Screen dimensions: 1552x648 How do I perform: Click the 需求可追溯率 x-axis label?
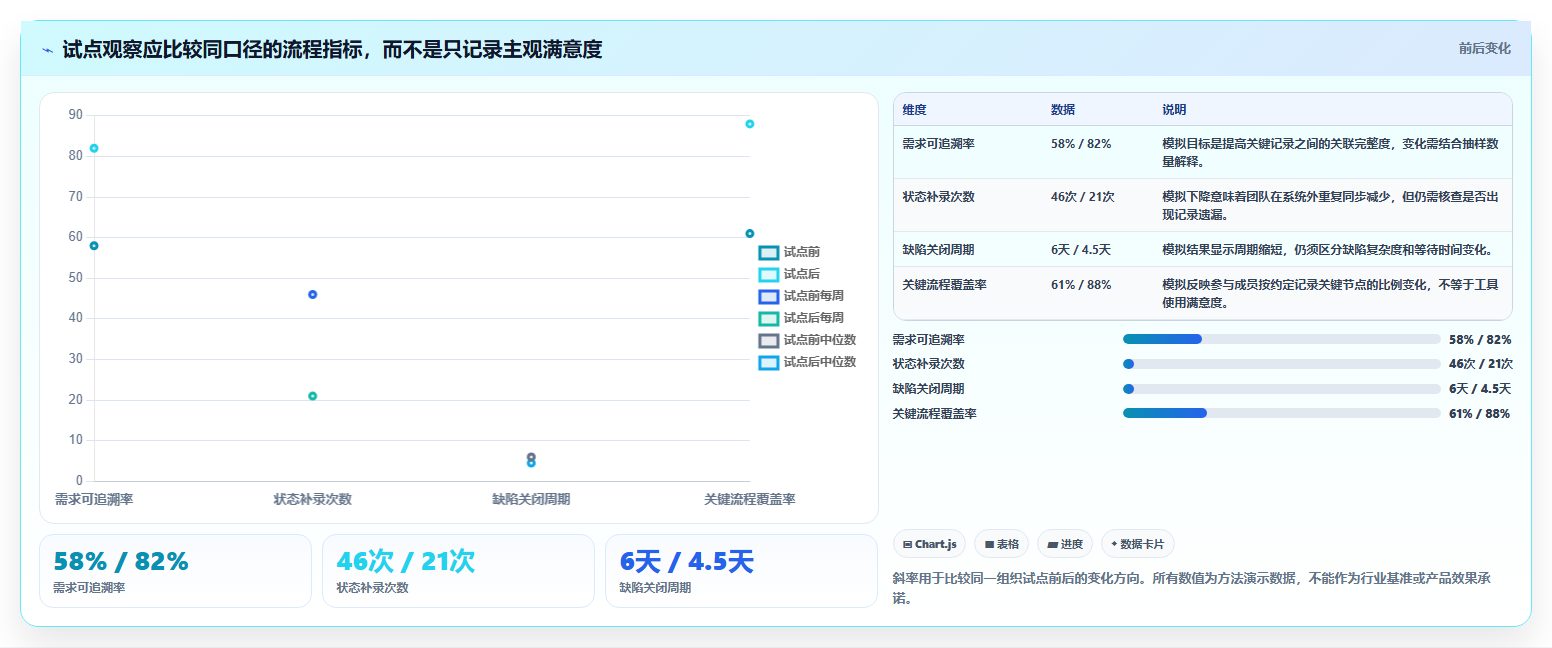tap(94, 499)
